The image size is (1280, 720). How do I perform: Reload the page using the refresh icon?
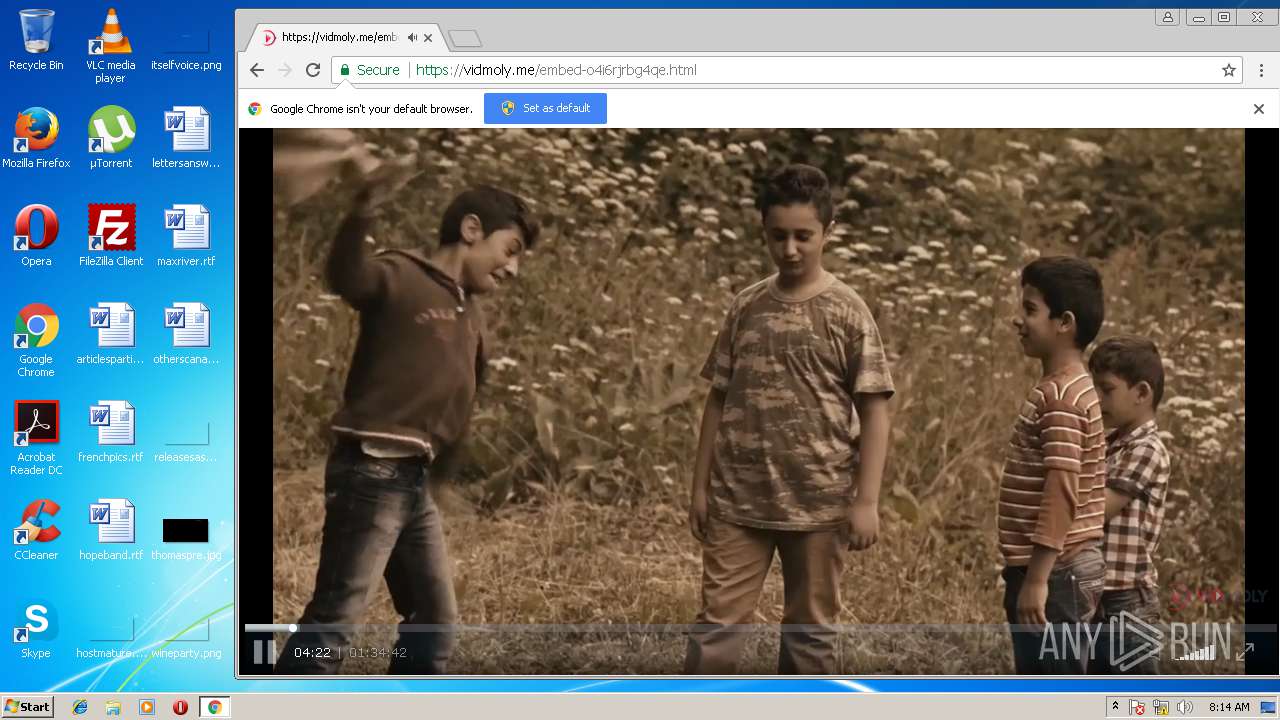(x=313, y=70)
